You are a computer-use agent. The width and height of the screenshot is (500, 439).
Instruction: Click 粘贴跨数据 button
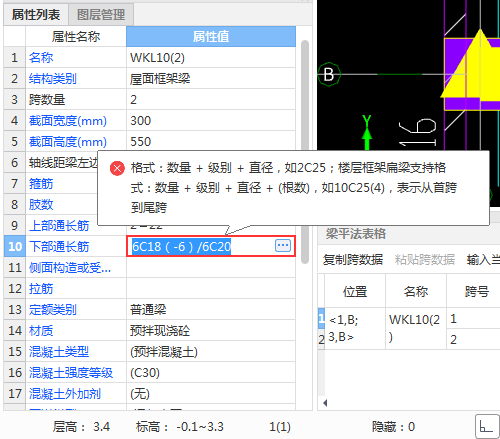point(425,259)
